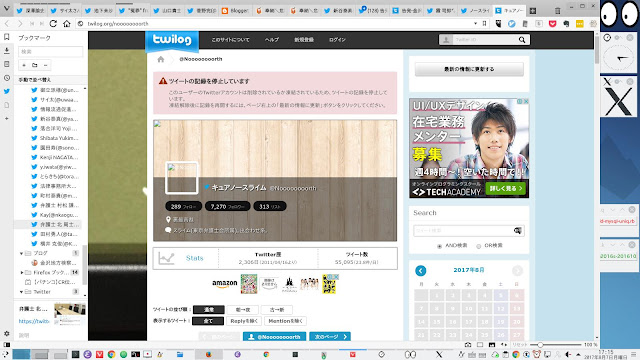Click 詳しく見る in the TechAcademy ad
The height and width of the screenshot is (360, 640).
tap(505, 189)
